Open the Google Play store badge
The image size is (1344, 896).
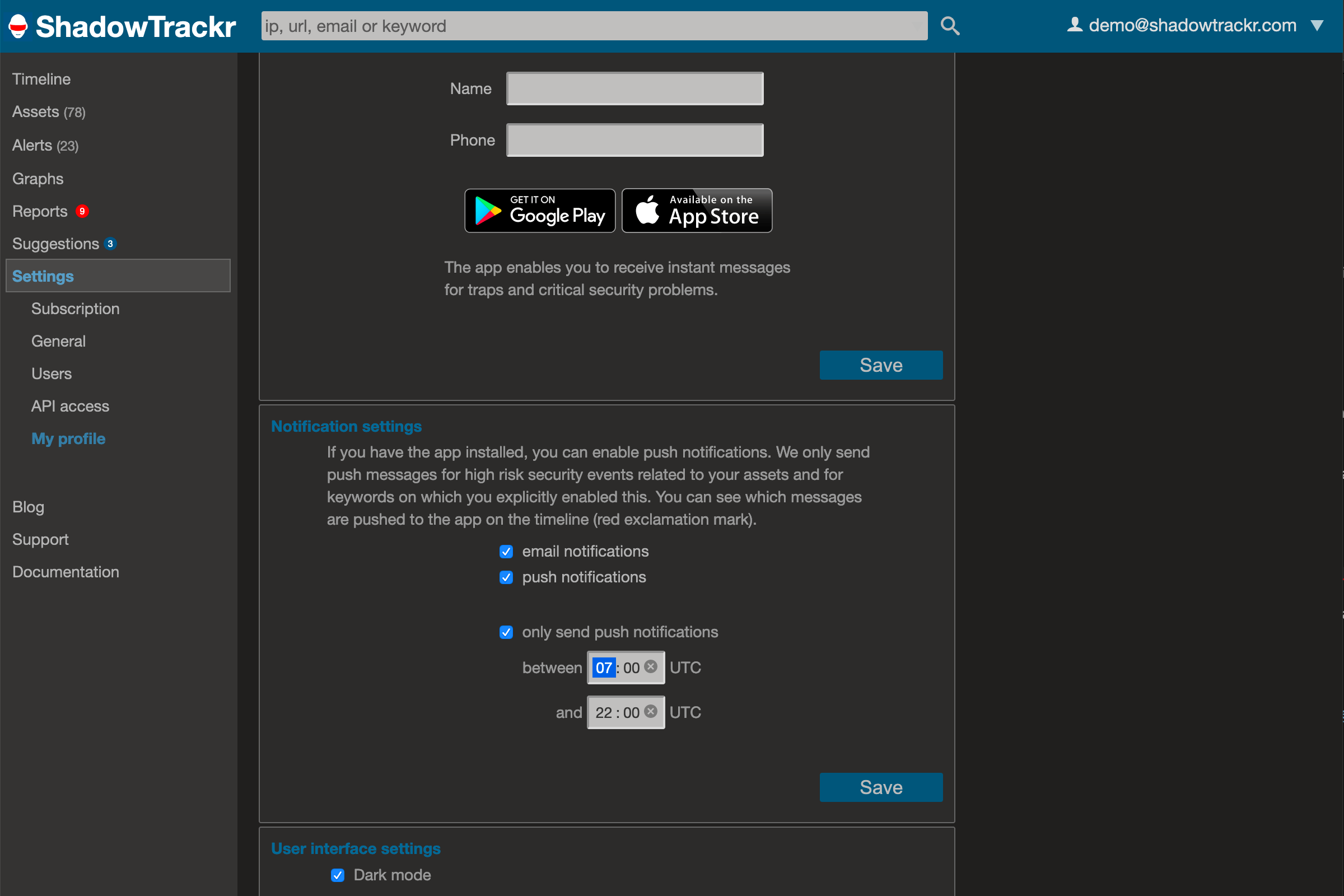(x=539, y=211)
